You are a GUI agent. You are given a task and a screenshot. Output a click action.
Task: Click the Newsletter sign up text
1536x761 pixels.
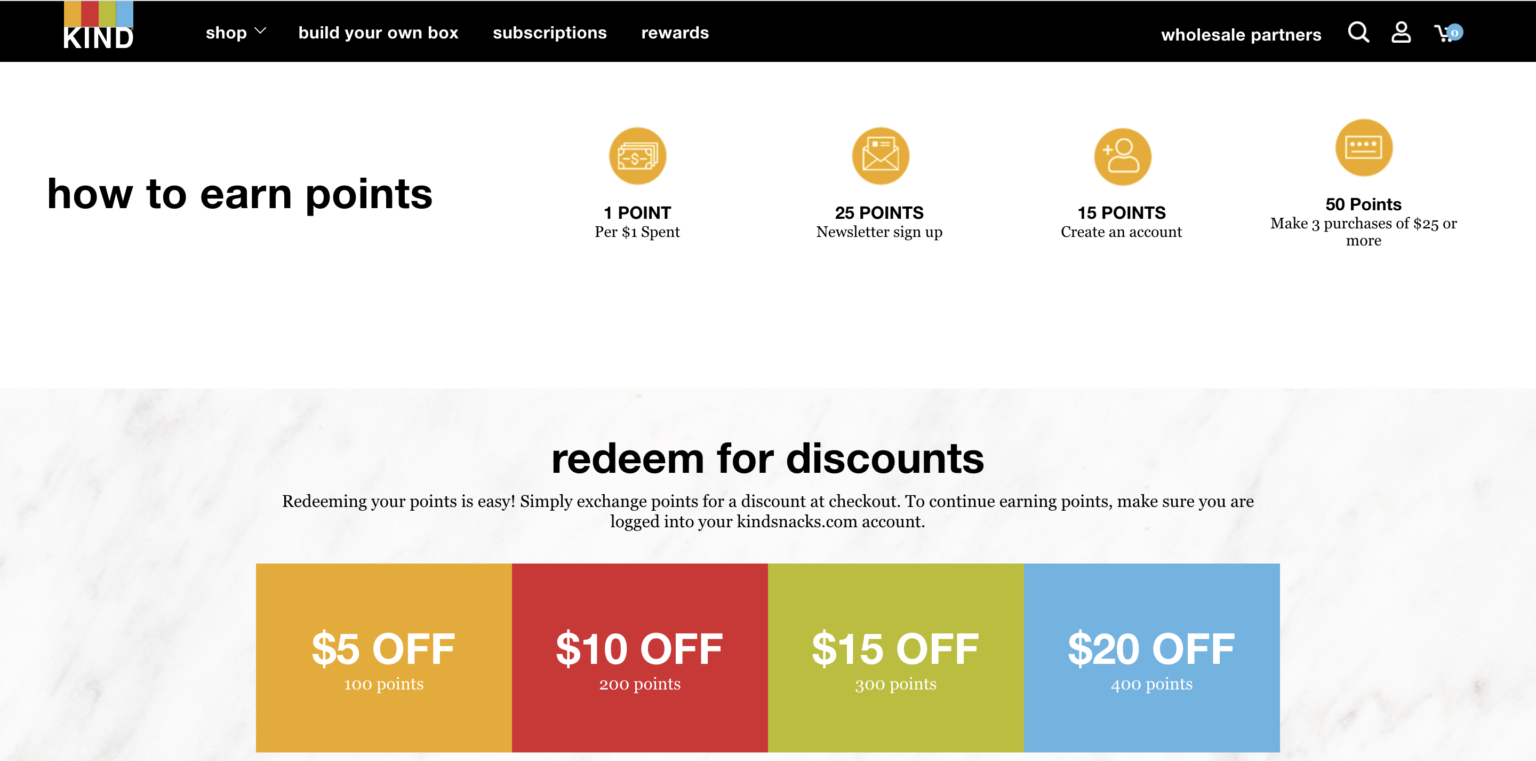pyautogui.click(x=879, y=232)
